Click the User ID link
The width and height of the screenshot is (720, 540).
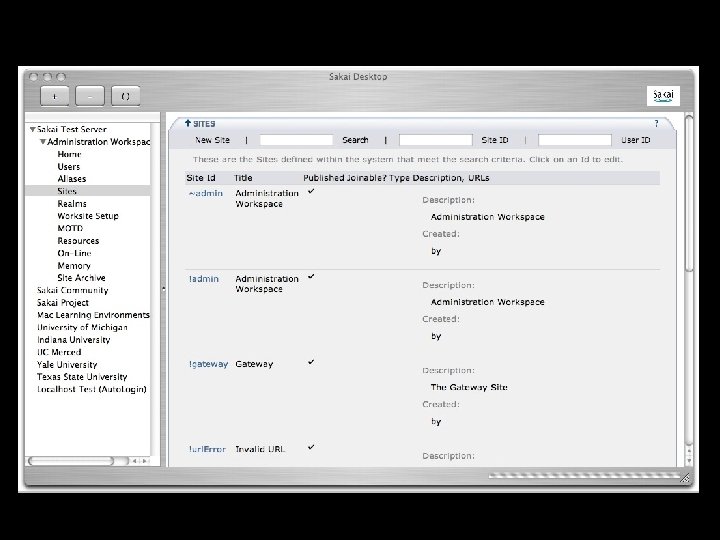[636, 140]
